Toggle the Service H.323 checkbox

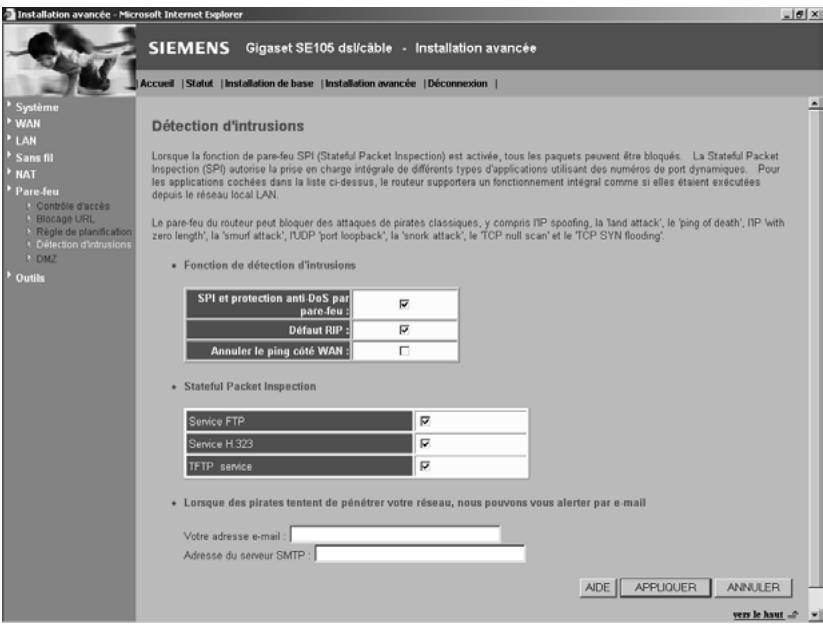(425, 443)
